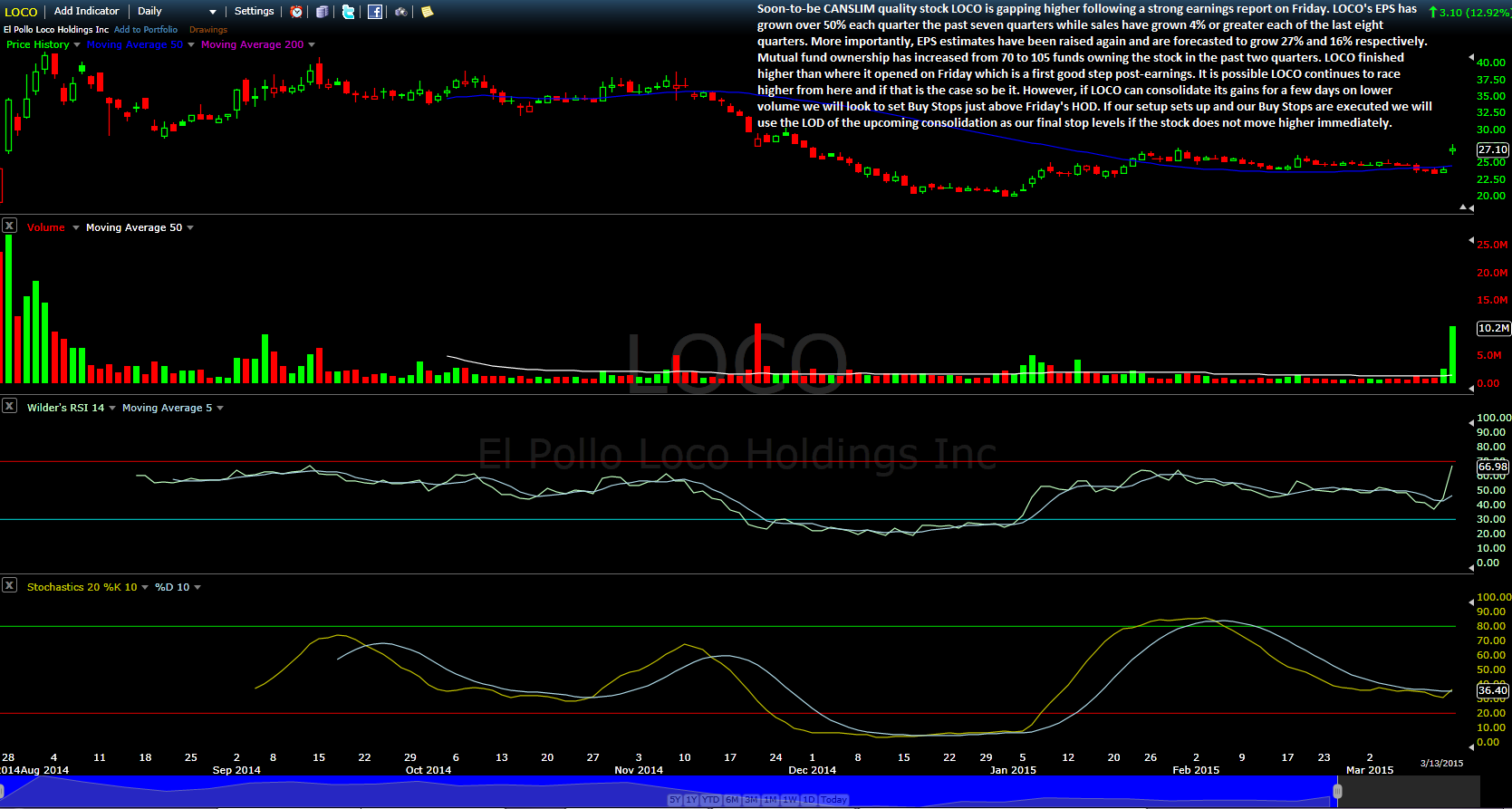Click the 27.10 current price label
The image size is (1512, 809).
[x=1493, y=149]
